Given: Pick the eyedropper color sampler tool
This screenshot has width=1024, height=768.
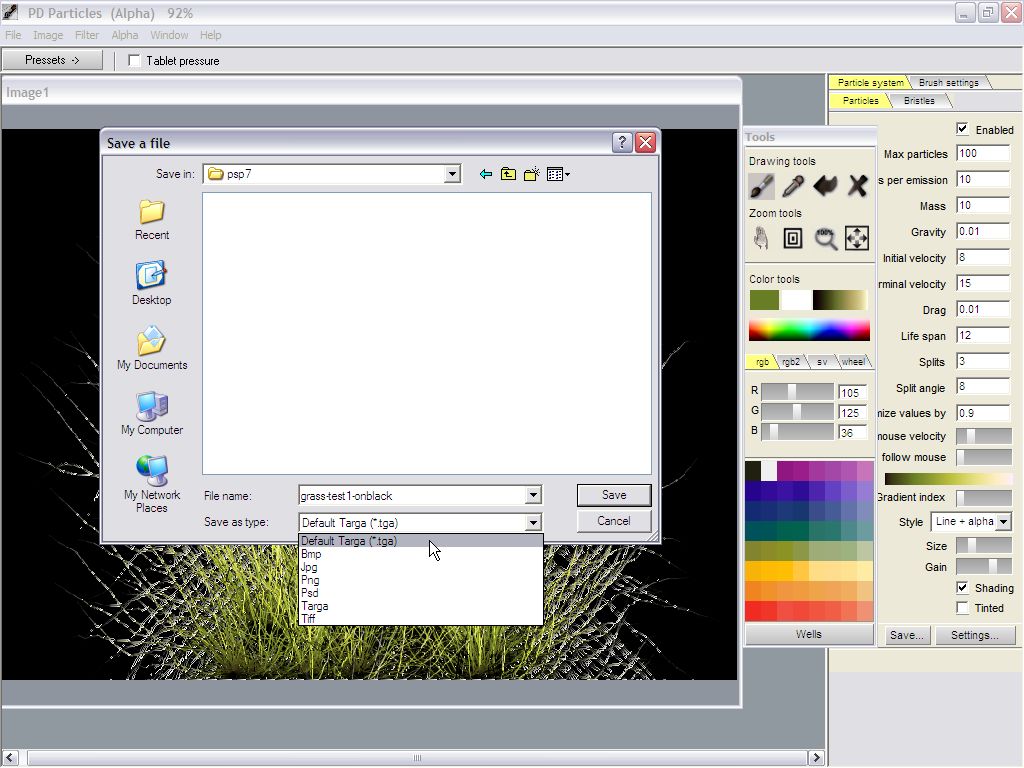Looking at the screenshot, I should tap(793, 186).
